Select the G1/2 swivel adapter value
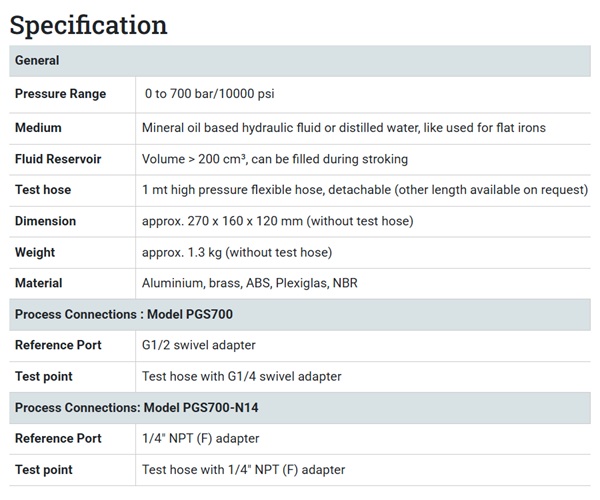This screenshot has height=500, width=600. tap(199, 345)
